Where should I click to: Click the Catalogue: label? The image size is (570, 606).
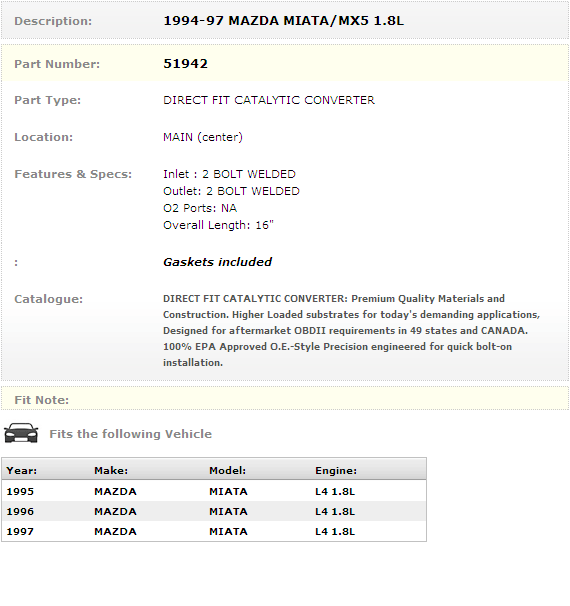pyautogui.click(x=49, y=299)
